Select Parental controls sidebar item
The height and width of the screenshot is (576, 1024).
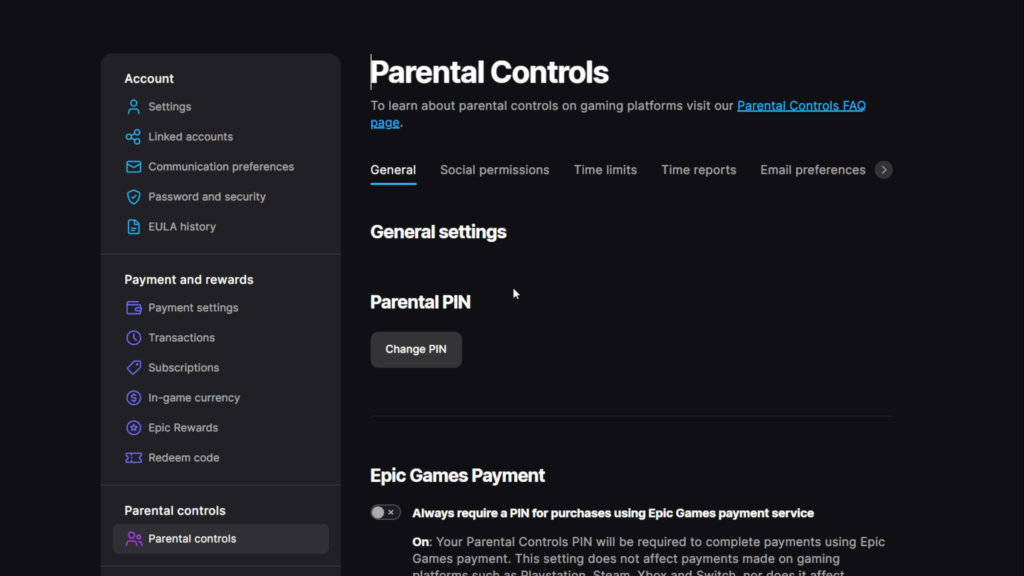tap(221, 539)
